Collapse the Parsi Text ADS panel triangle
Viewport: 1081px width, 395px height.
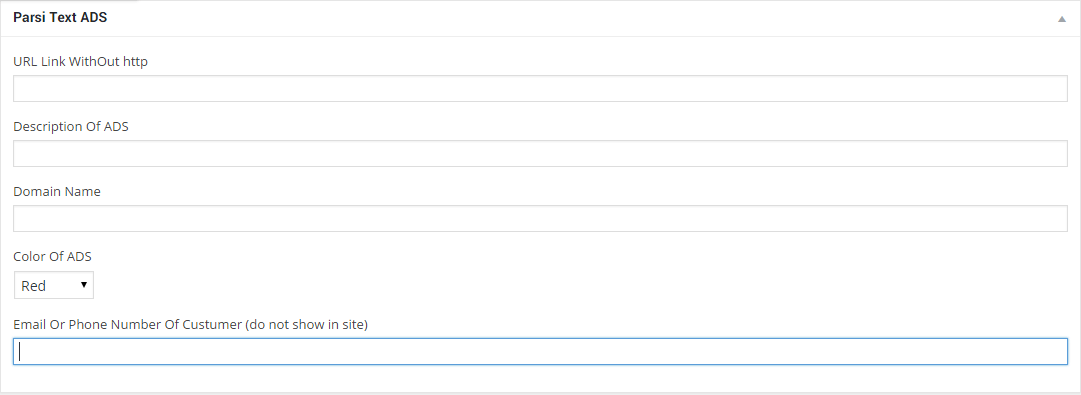click(1062, 19)
